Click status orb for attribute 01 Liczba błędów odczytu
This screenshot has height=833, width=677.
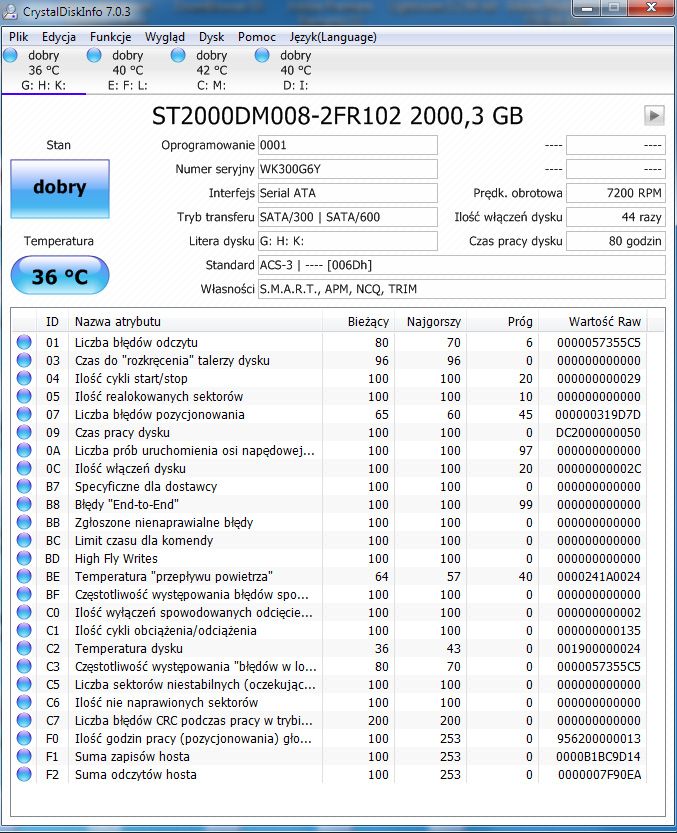pyautogui.click(x=24, y=342)
